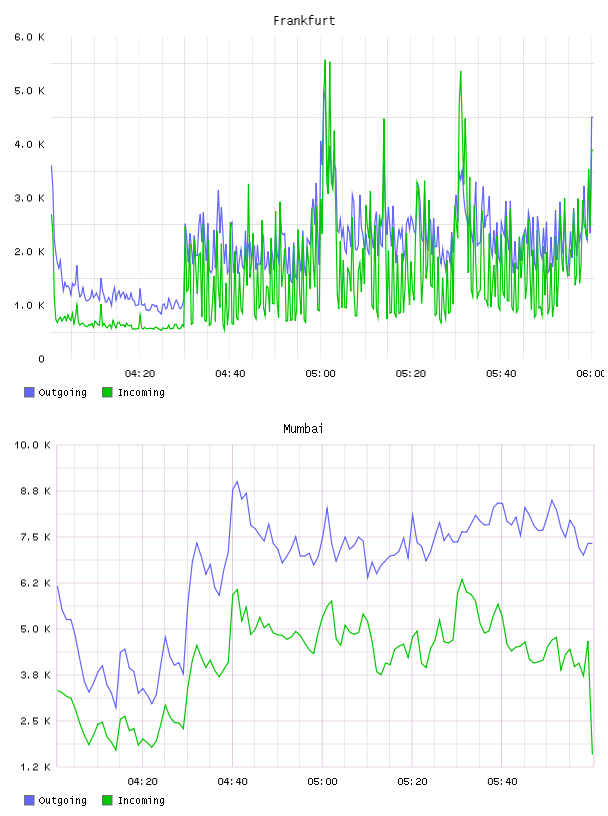608x816 pixels.
Task: Click the 04:40 time label in Mumbai chart
Action: pyautogui.click(x=233, y=782)
